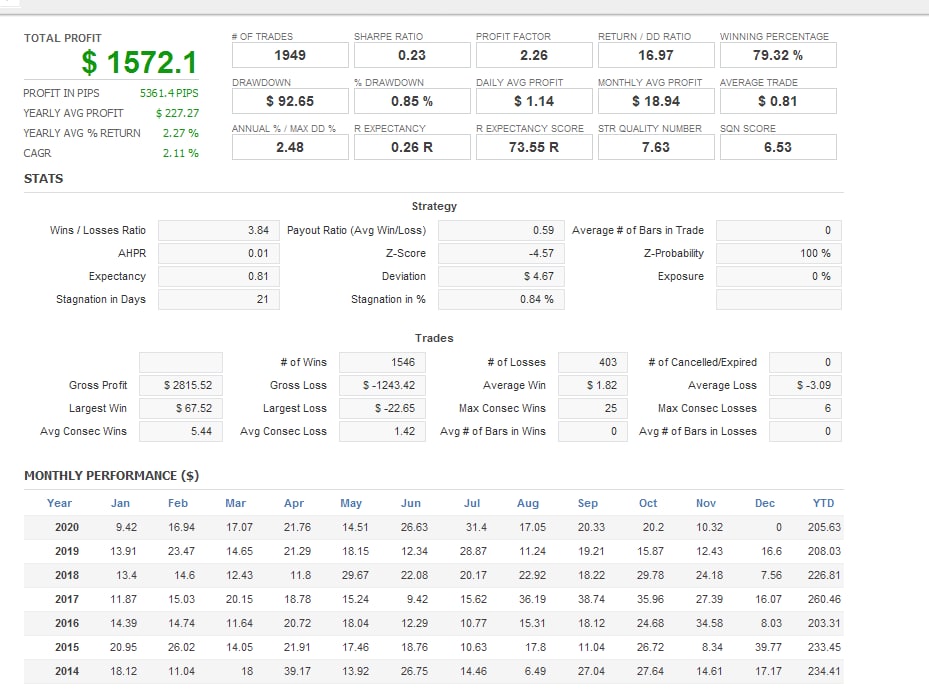The width and height of the screenshot is (929, 698).
Task: Click the Year column header
Action: coord(59,504)
